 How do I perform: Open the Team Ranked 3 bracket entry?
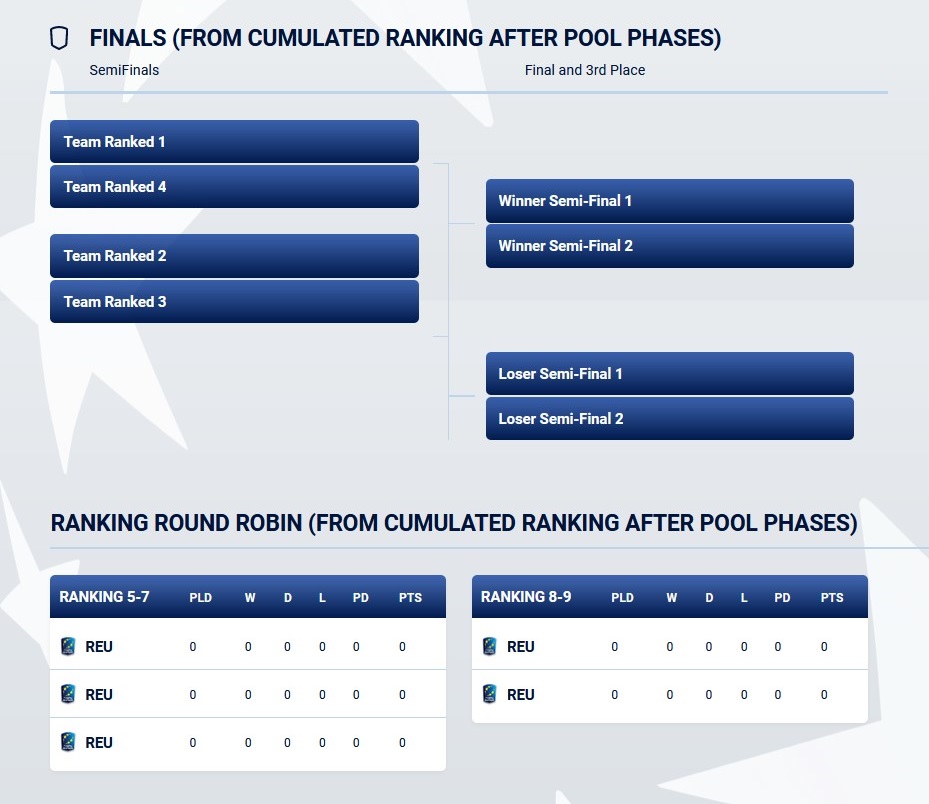coord(234,302)
